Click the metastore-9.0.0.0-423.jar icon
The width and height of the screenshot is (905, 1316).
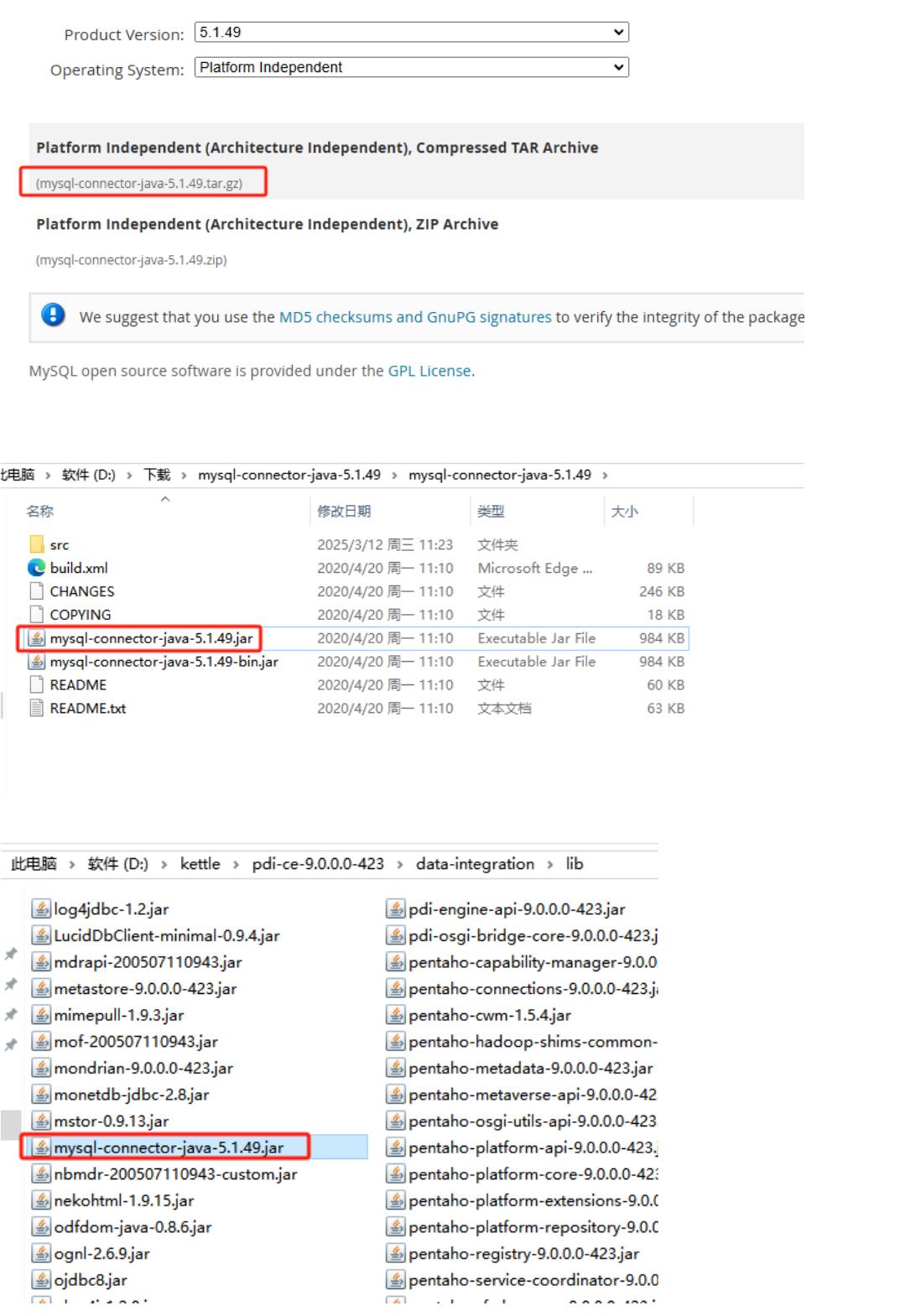point(41,988)
